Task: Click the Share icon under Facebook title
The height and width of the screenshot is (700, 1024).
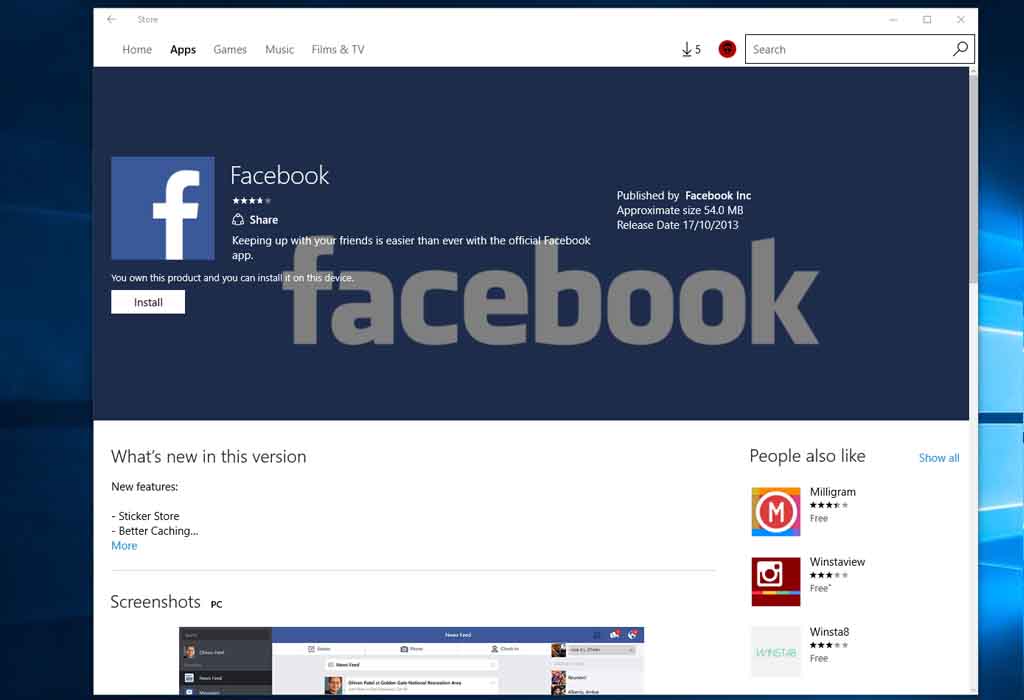Action: [239, 220]
